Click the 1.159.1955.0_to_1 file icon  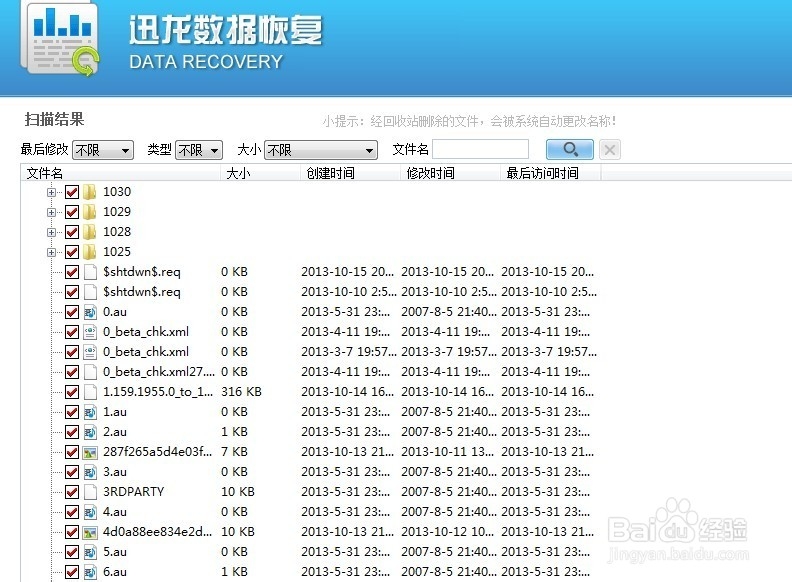coord(90,392)
